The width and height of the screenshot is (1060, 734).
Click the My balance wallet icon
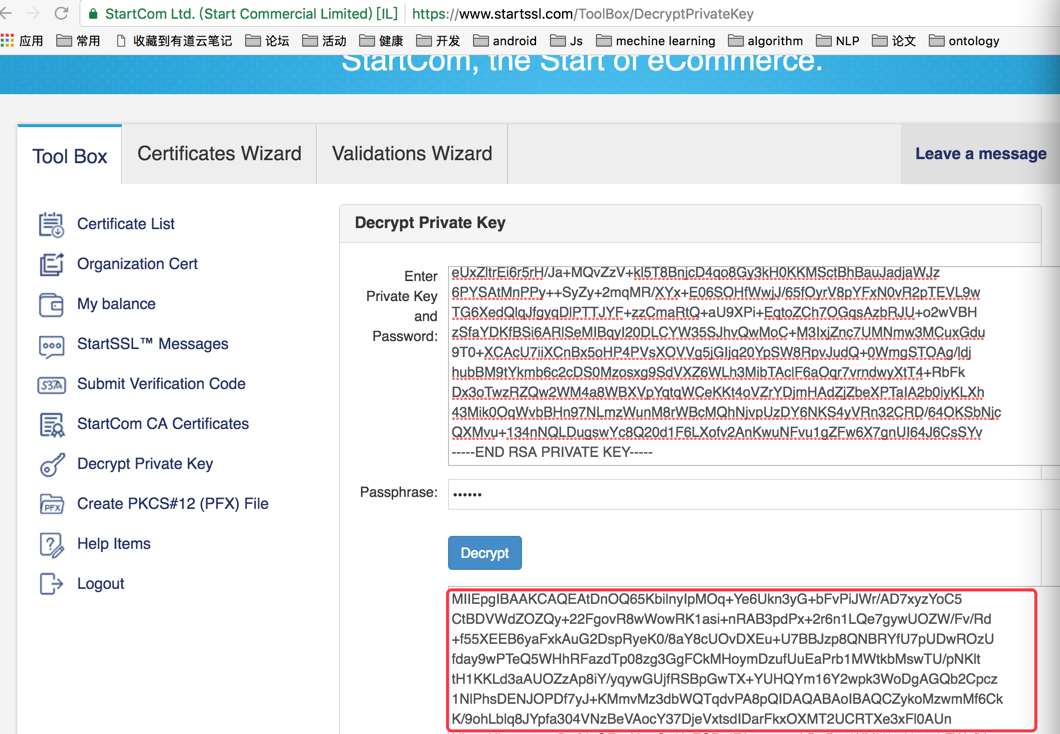click(51, 305)
